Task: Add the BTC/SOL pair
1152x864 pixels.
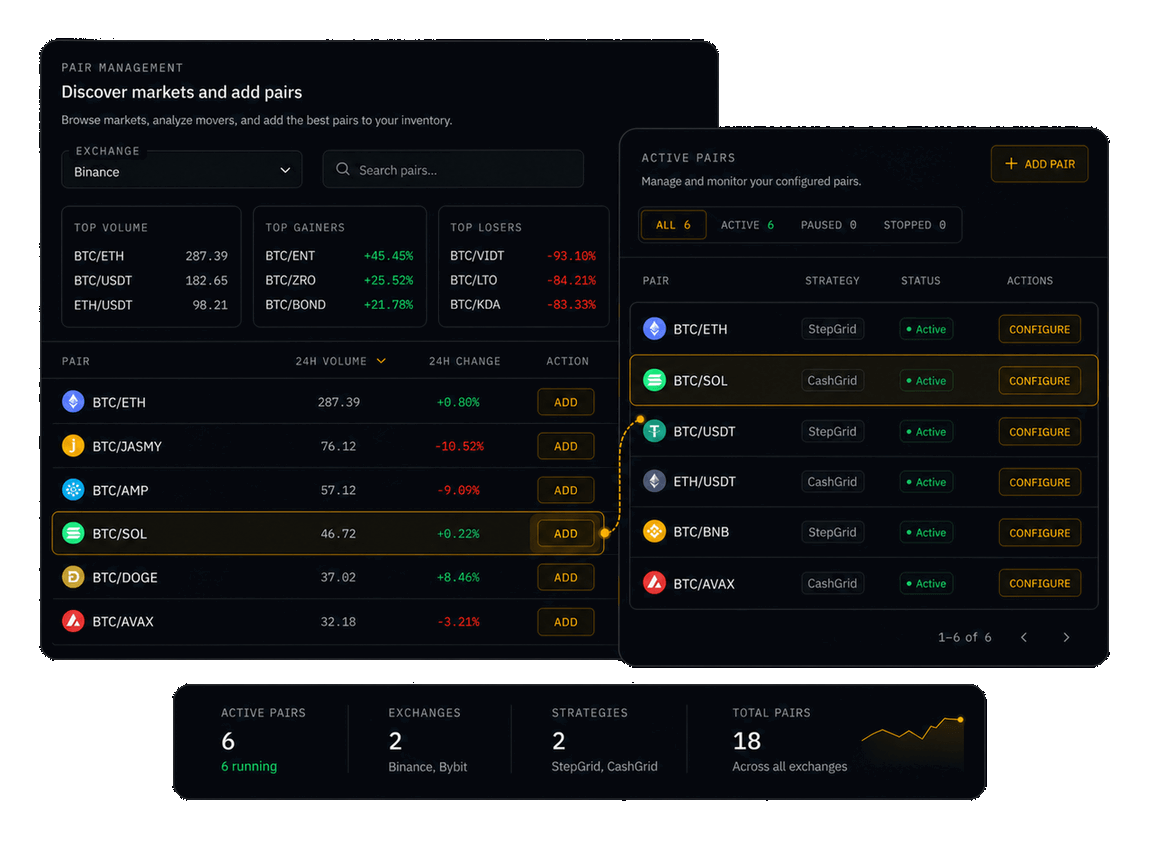Action: pyautogui.click(x=566, y=533)
